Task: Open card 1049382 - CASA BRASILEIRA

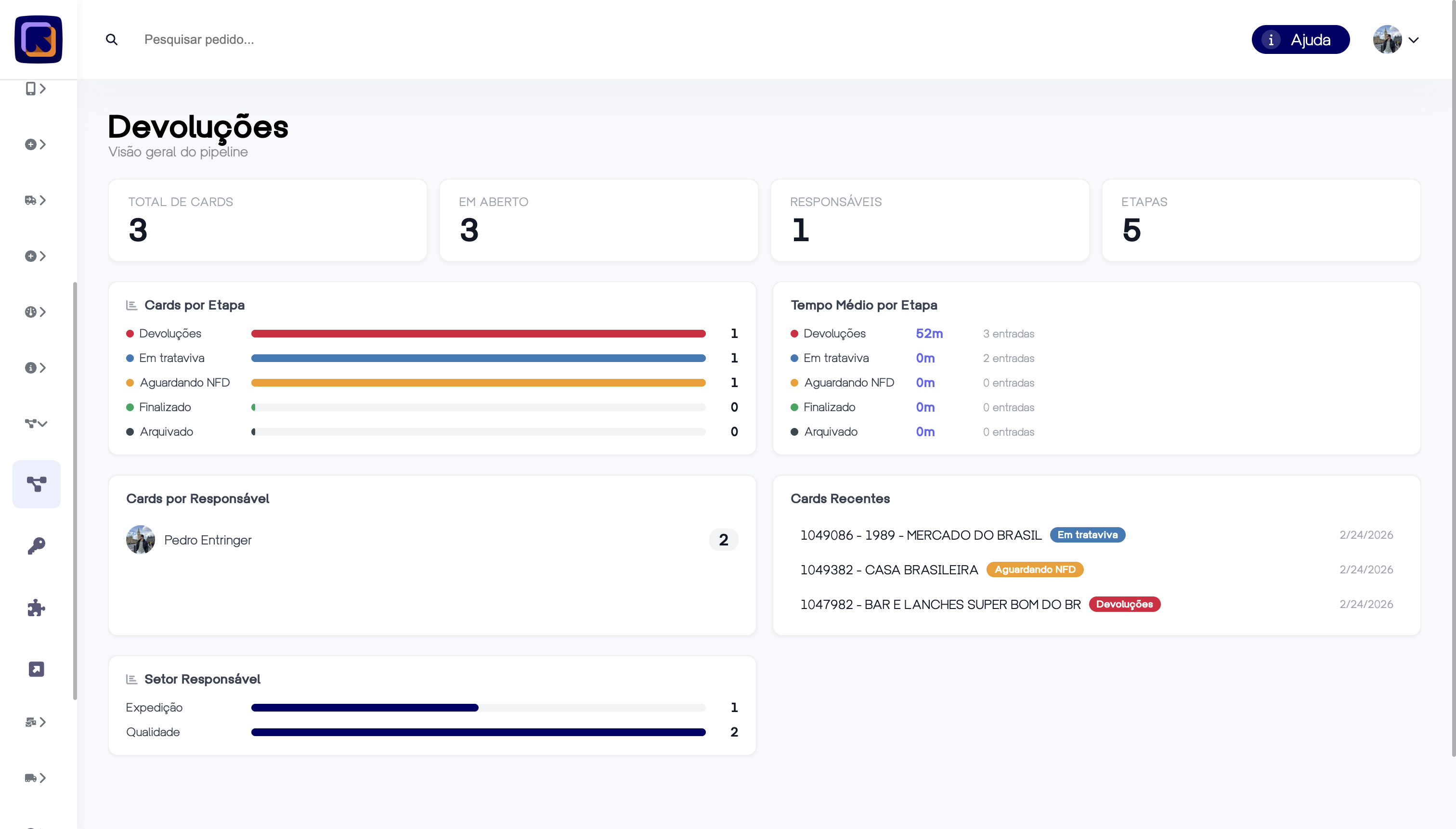Action: (x=888, y=570)
